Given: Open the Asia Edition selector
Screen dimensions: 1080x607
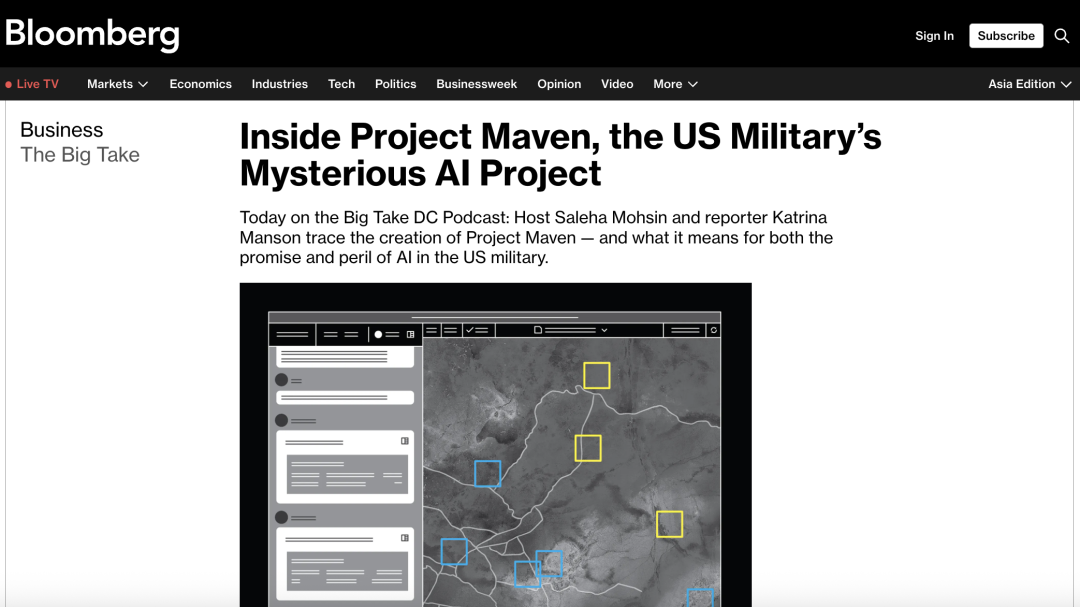Looking at the screenshot, I should point(1029,84).
